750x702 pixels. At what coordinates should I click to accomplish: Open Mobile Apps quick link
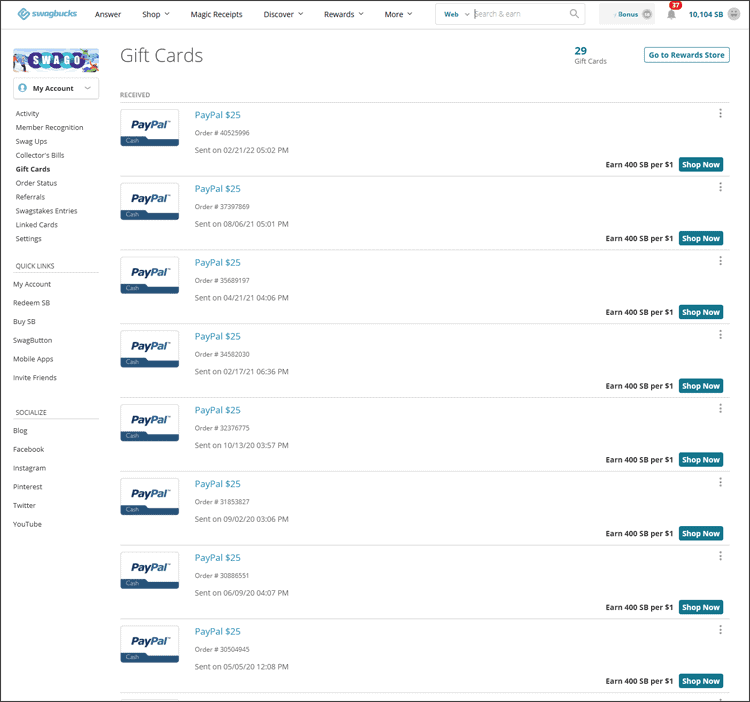[x=33, y=359]
